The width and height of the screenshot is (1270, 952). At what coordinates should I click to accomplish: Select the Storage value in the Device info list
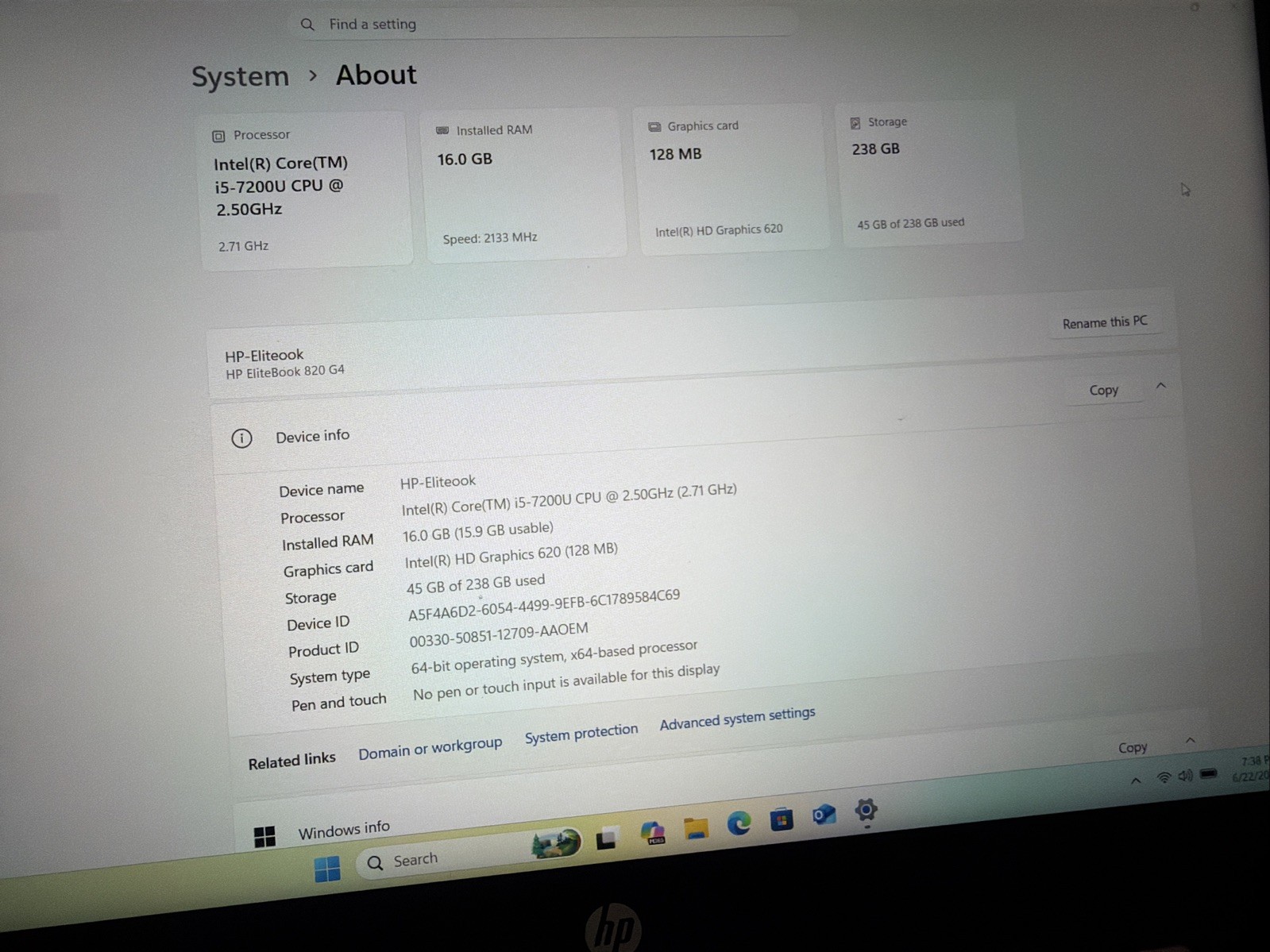pos(475,584)
